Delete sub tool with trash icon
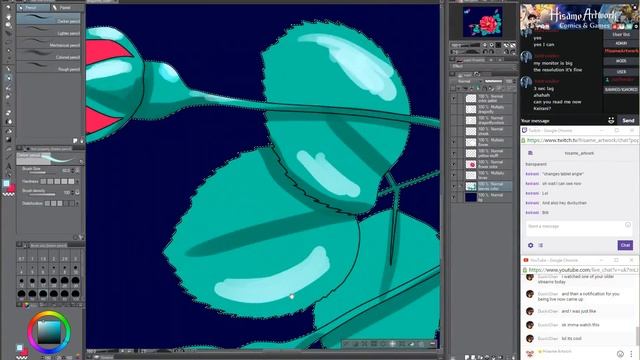Screen dimensions: 640x360 pos(82,141)
